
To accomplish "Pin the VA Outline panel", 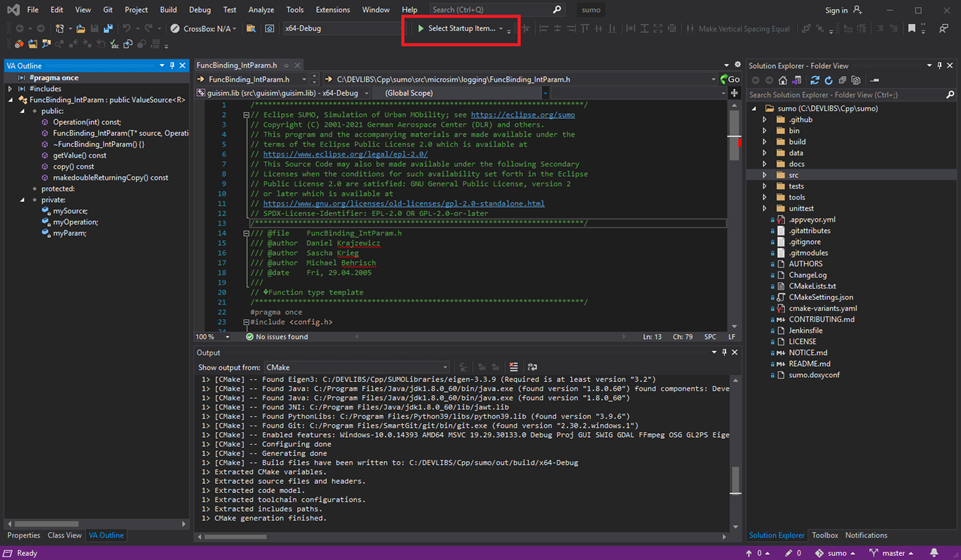I will 172,66.
